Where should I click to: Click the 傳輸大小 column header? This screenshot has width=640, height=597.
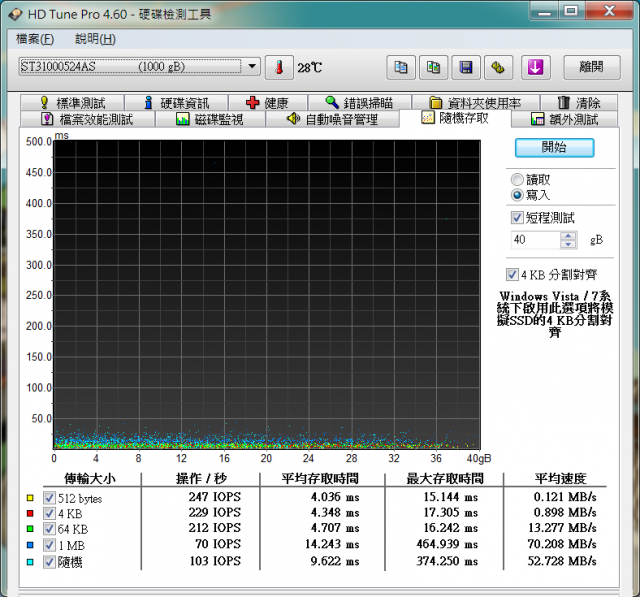[90, 479]
